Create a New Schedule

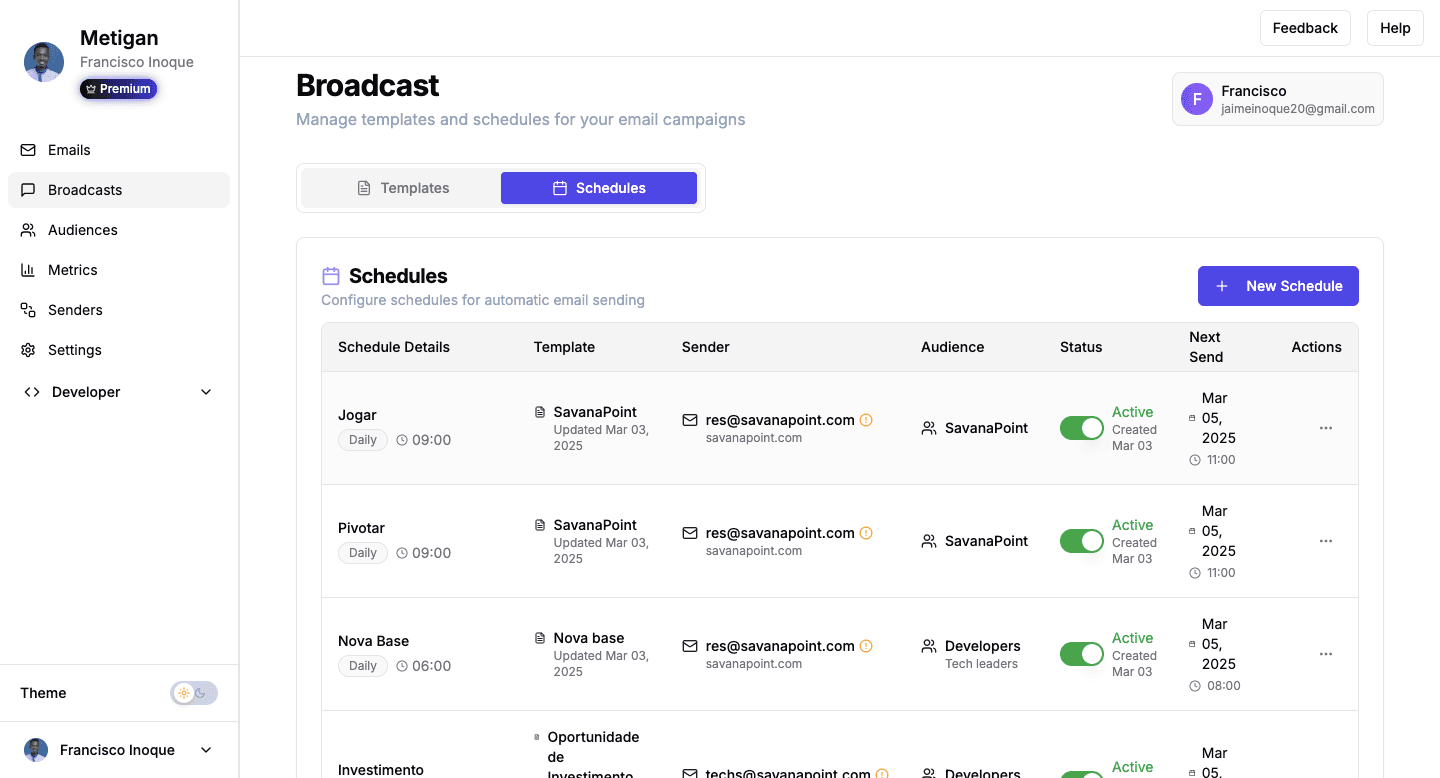pos(1278,286)
